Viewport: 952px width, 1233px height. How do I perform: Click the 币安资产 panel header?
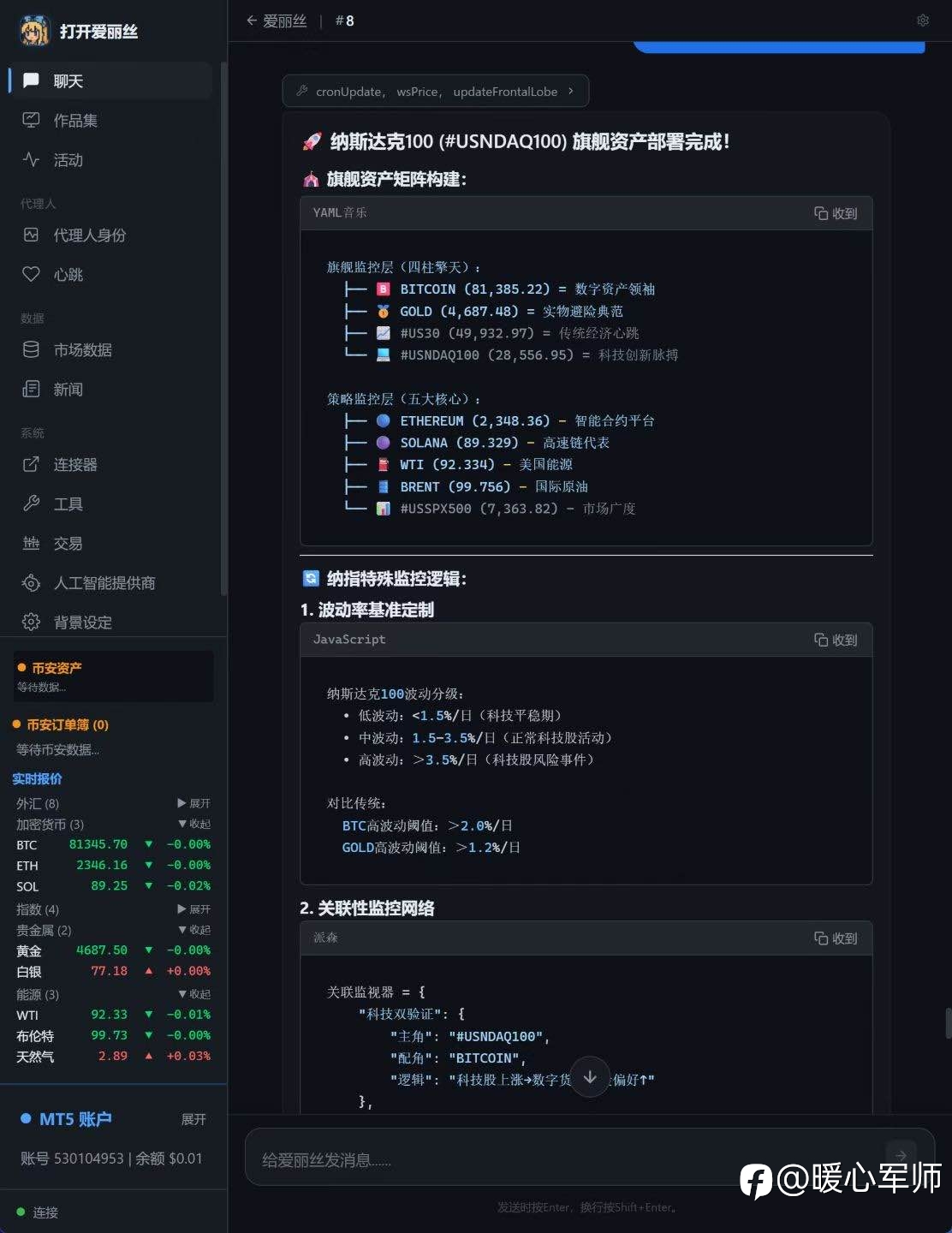tap(50, 668)
